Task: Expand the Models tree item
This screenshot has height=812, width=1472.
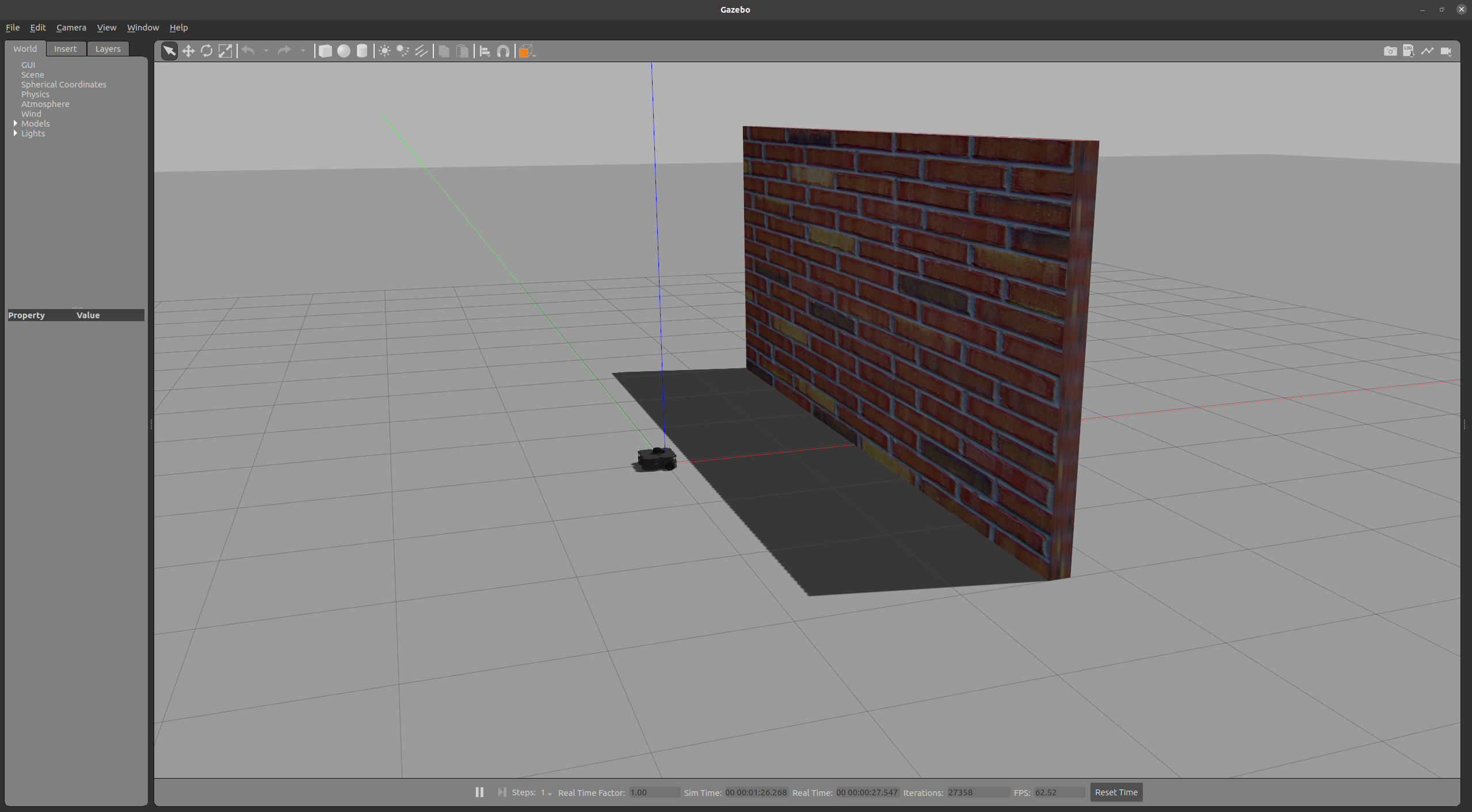Action: click(16, 124)
